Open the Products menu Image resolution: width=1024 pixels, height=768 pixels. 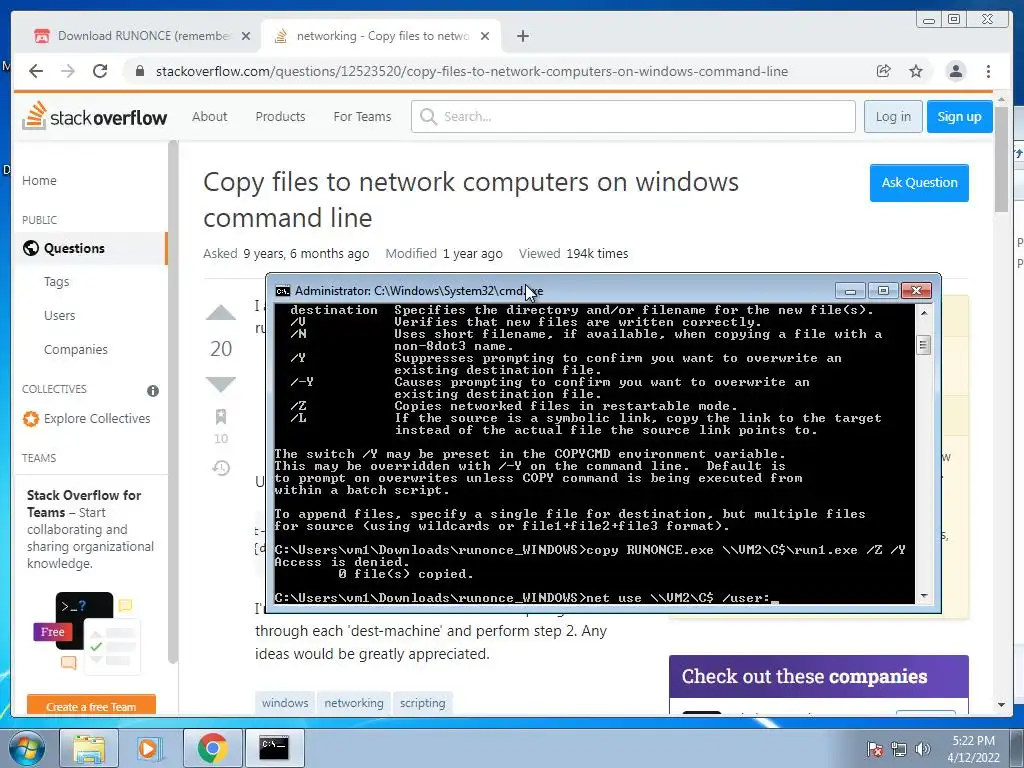point(280,116)
